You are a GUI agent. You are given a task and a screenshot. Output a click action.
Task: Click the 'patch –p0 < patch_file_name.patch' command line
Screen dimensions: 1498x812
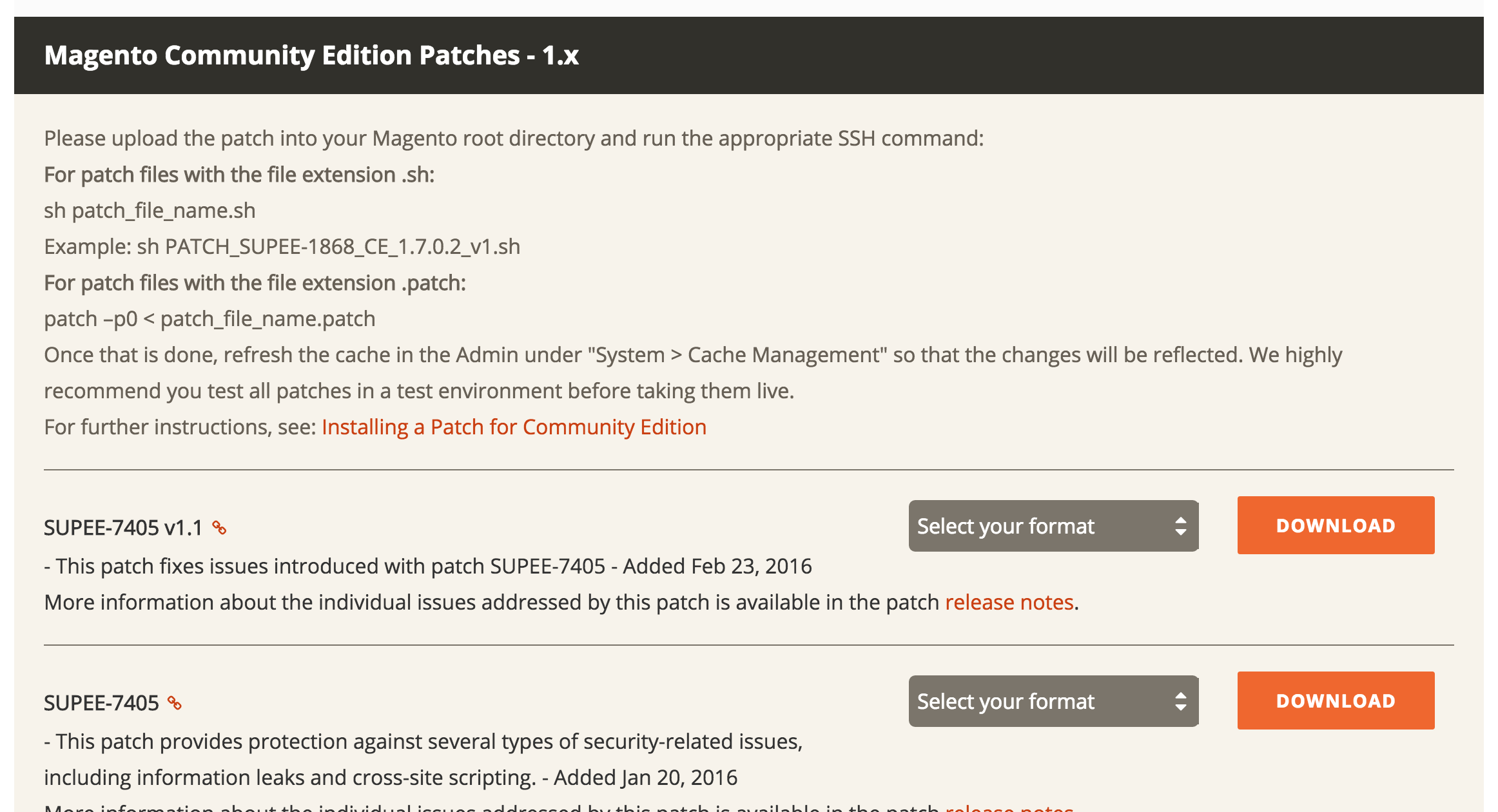(x=209, y=319)
